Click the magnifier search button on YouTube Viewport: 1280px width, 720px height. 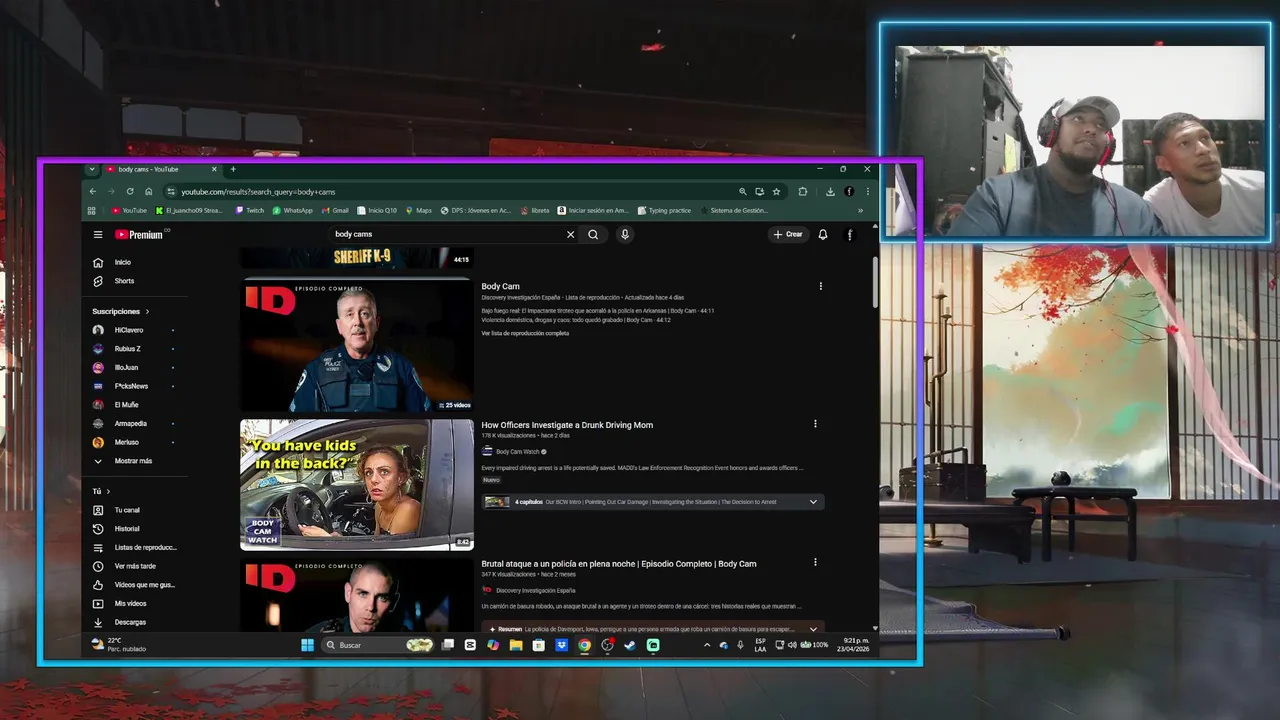(593, 235)
